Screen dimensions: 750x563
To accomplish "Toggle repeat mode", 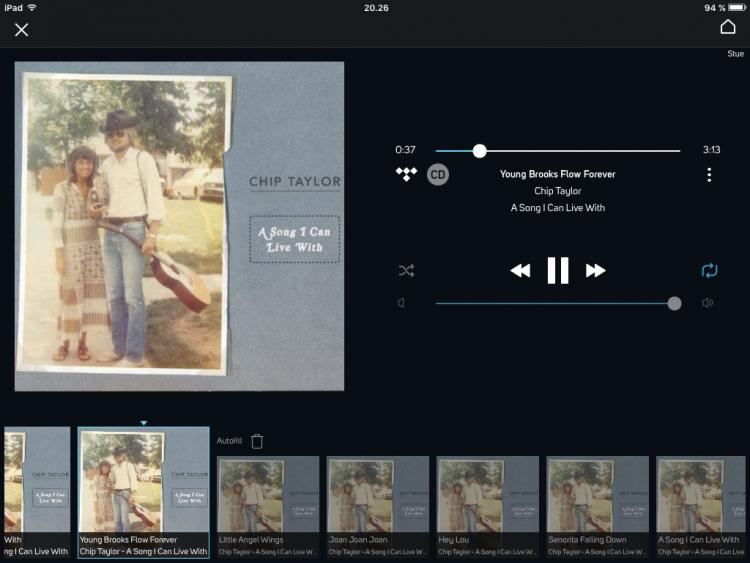I will pos(709,270).
